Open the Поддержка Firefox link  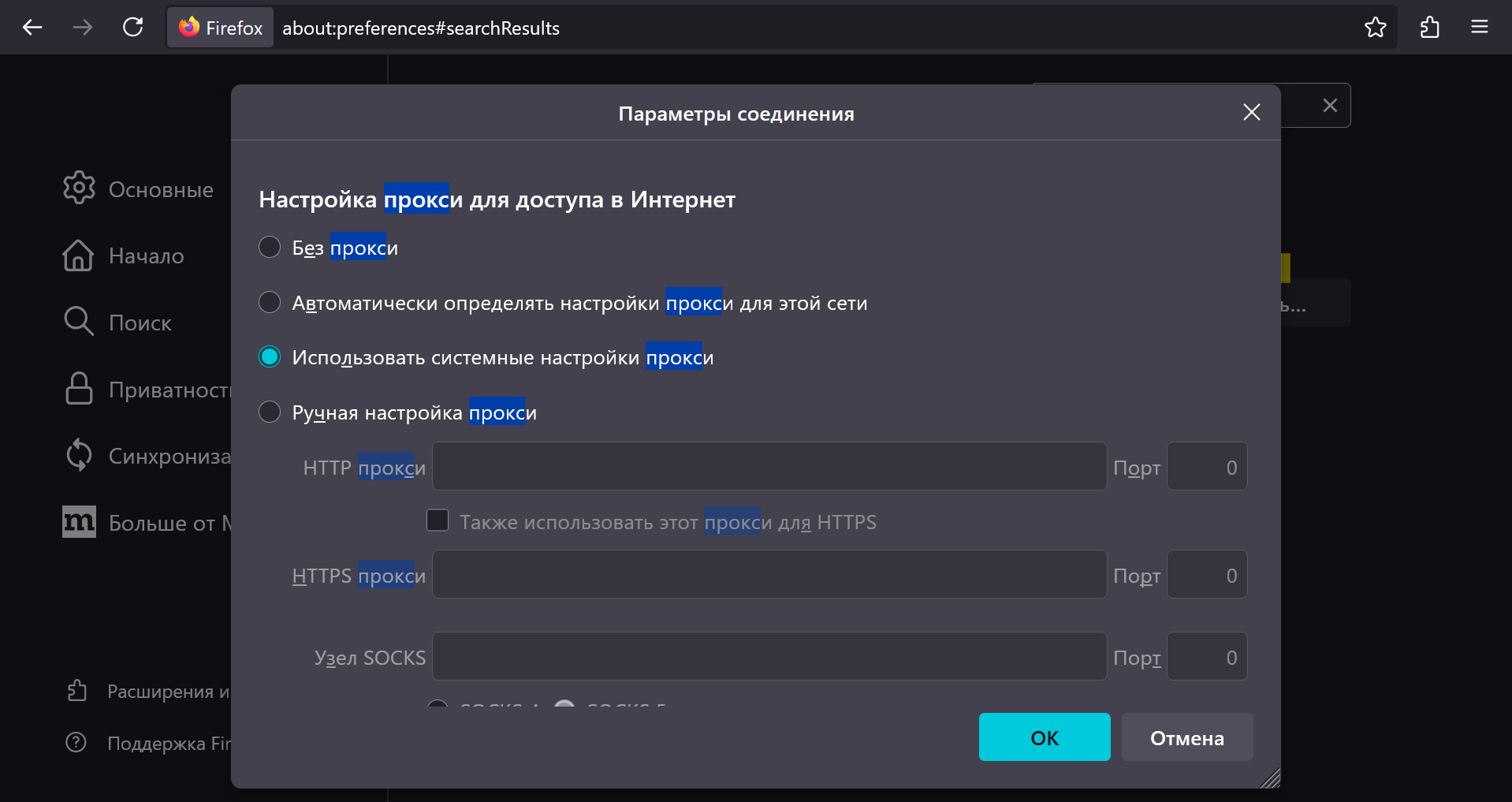click(148, 743)
